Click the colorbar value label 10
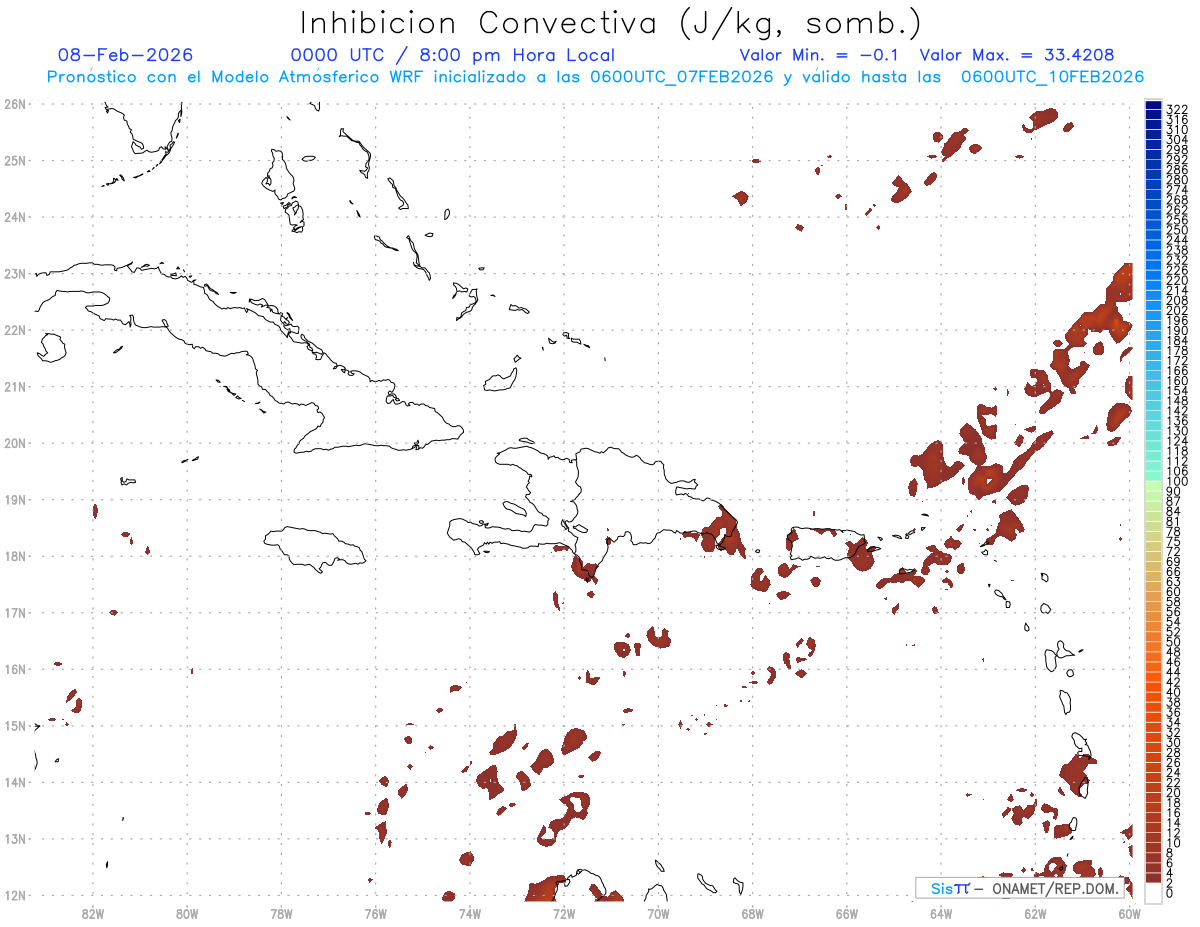 coord(1174,843)
